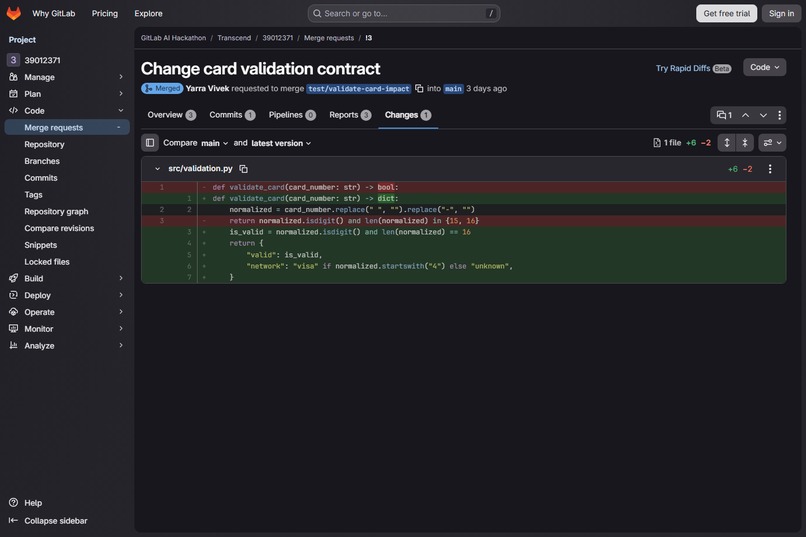Viewport: 806px width, 537px height.
Task: Collapse the src/validation.py diff
Action: click(x=157, y=169)
